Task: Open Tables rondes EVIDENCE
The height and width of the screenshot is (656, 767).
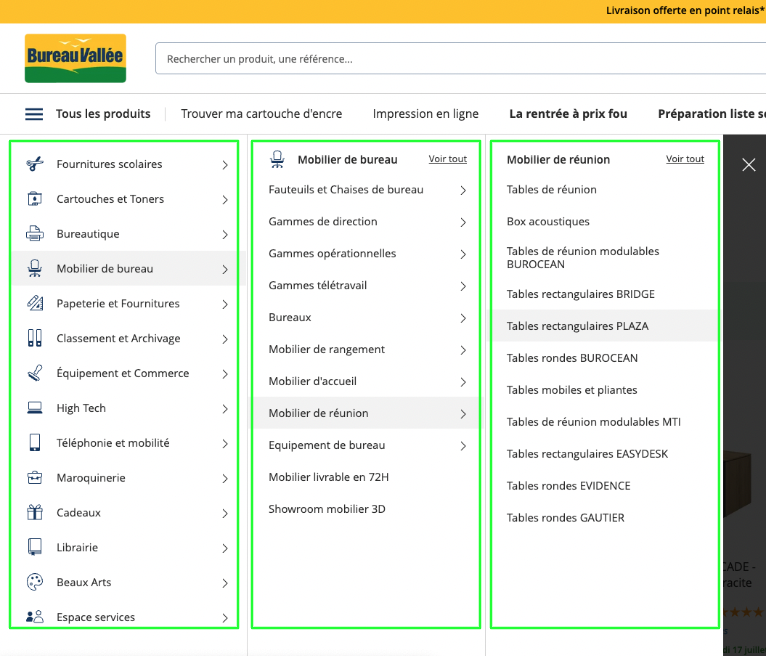Action: [x=568, y=486]
